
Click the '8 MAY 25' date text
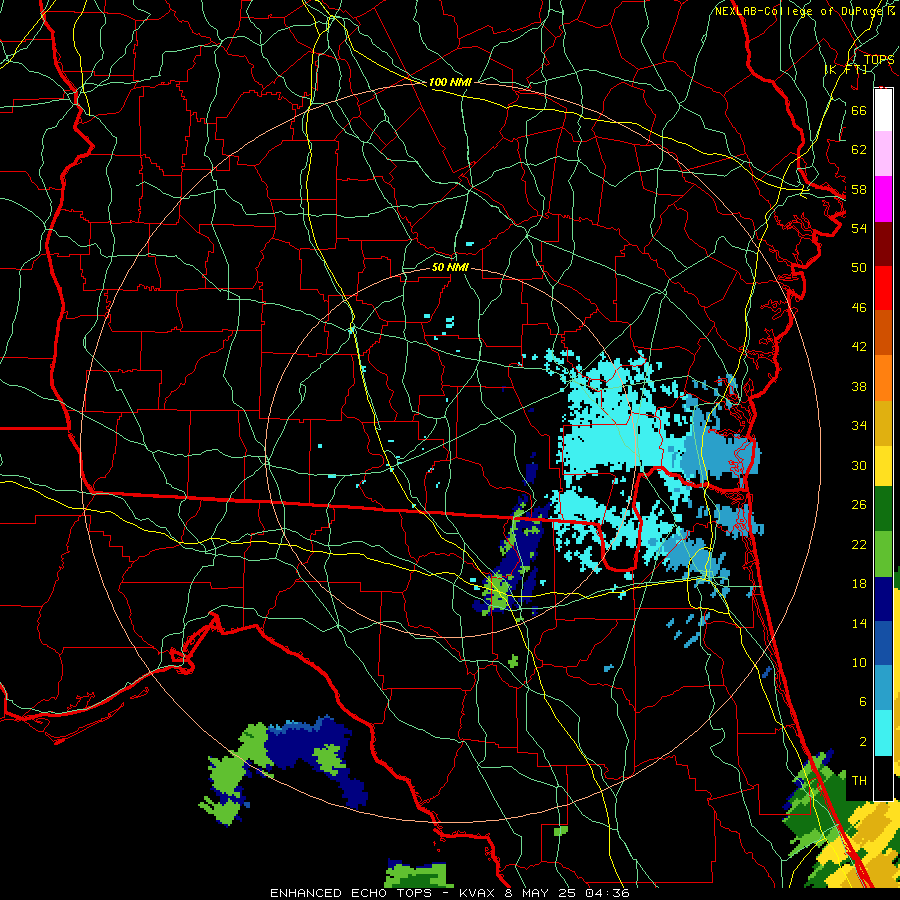pos(541,893)
